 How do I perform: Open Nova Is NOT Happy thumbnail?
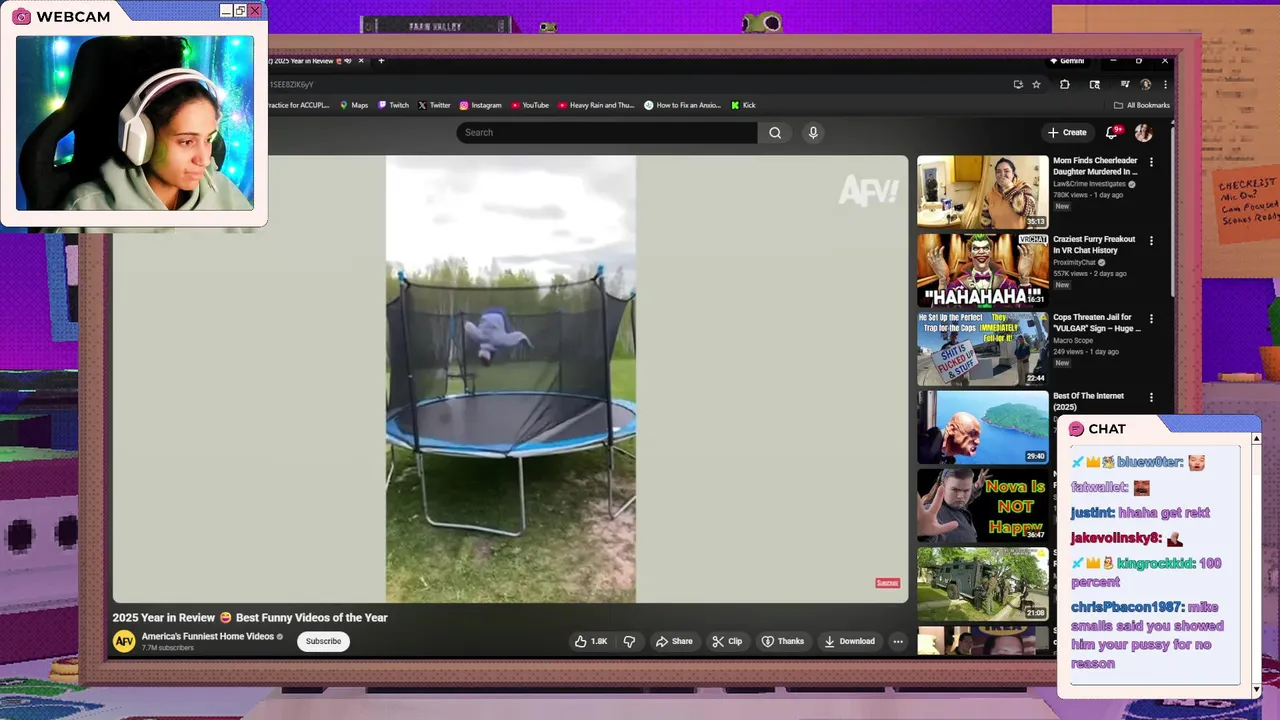tap(983, 505)
